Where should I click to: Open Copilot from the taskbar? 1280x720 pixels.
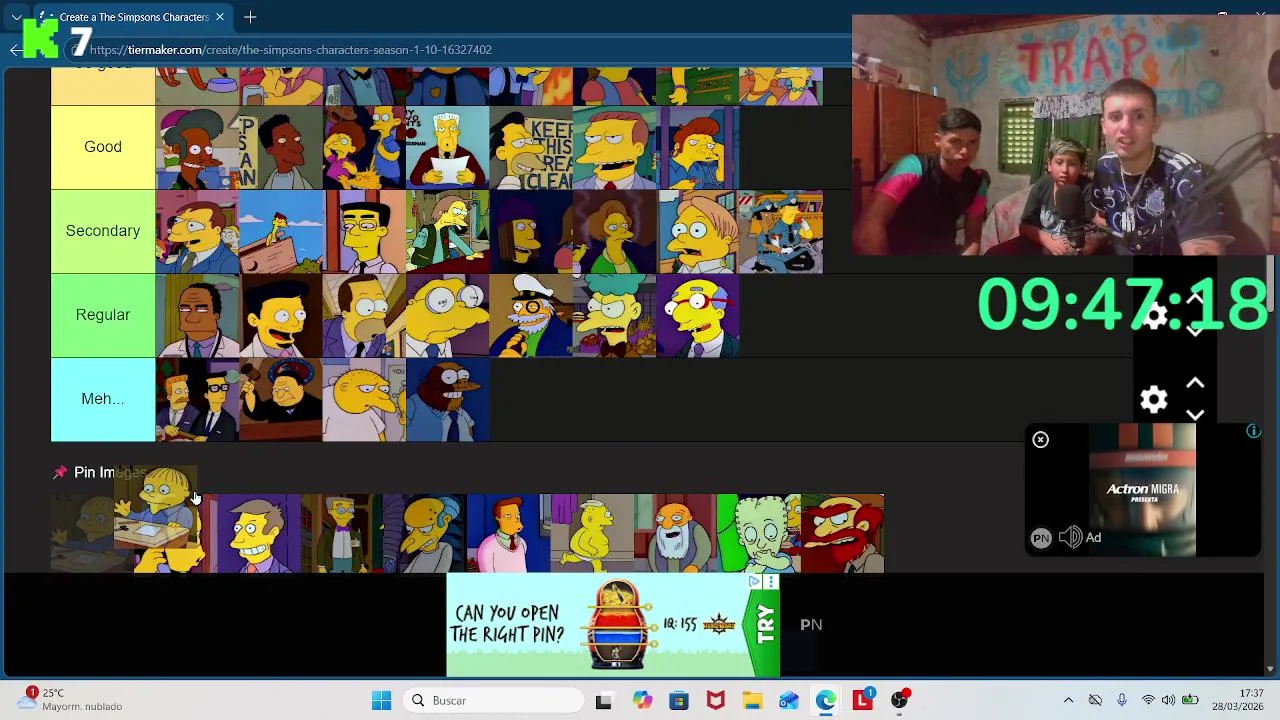pyautogui.click(x=641, y=701)
